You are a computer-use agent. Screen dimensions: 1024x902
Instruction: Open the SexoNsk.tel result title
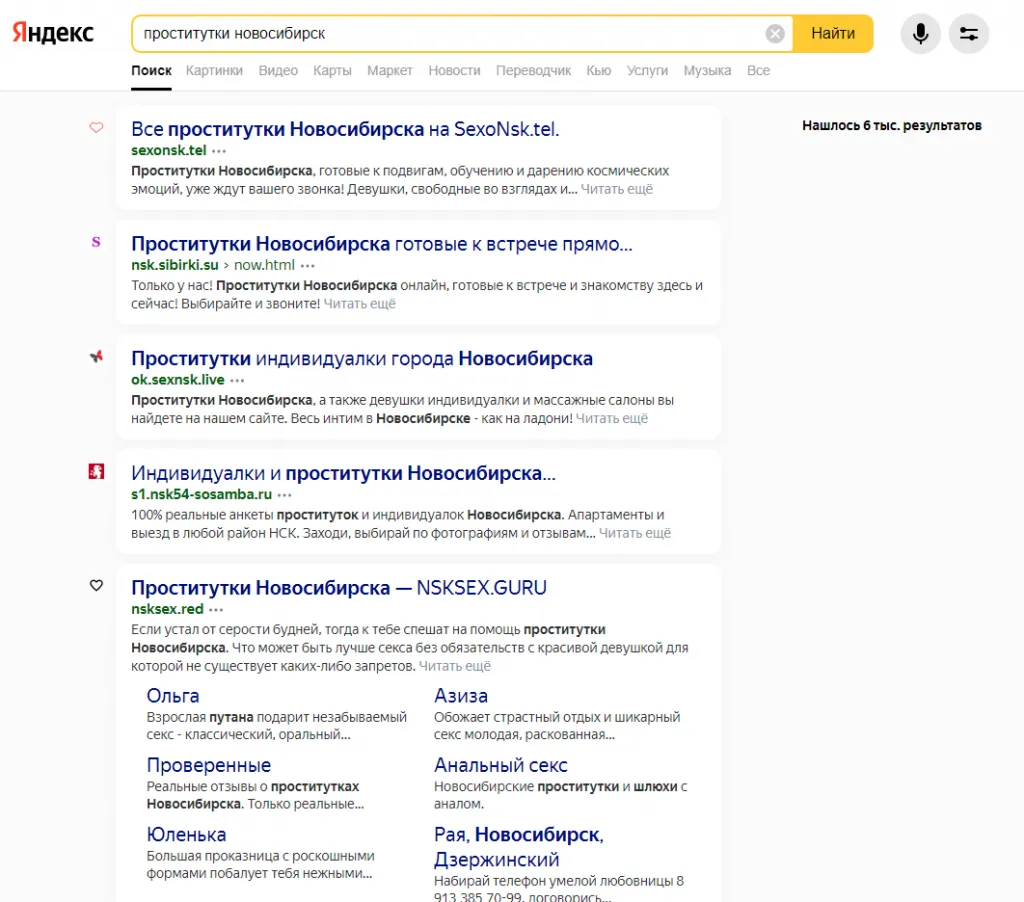(x=345, y=129)
